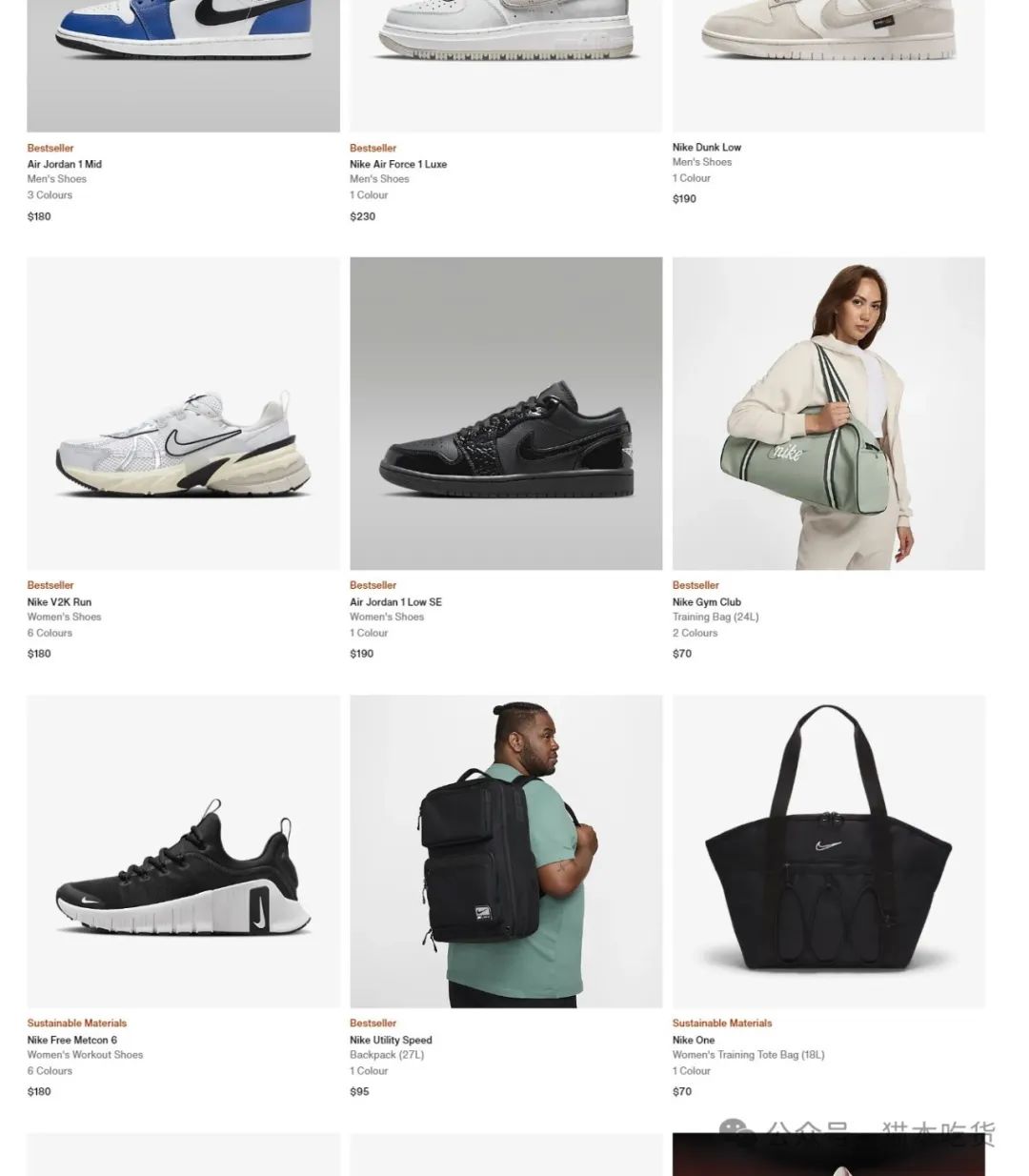Open the Nike Free Metcon 6 title link
1029x1176 pixels.
[x=72, y=1040]
